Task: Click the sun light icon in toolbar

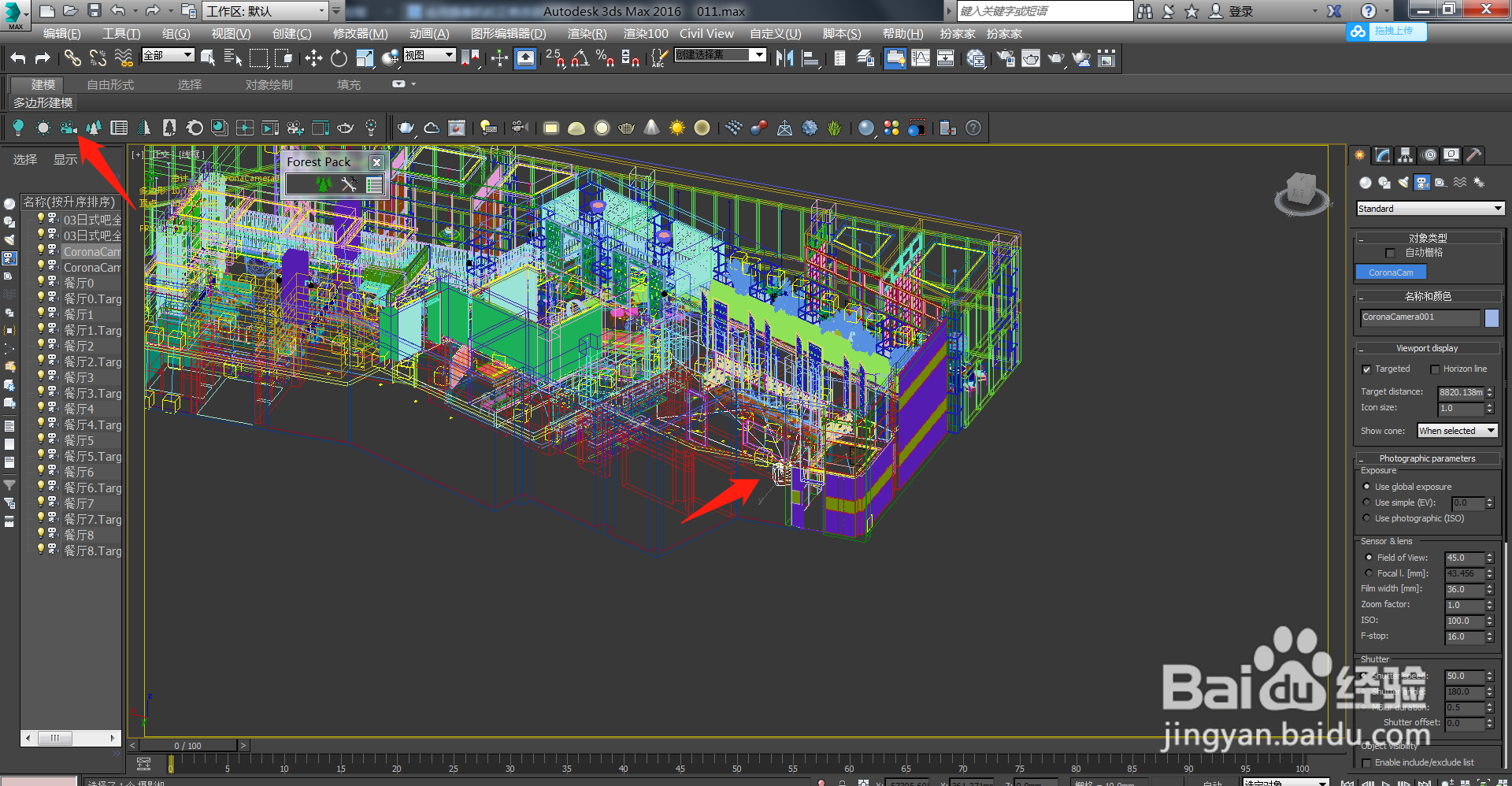Action: coord(676,128)
